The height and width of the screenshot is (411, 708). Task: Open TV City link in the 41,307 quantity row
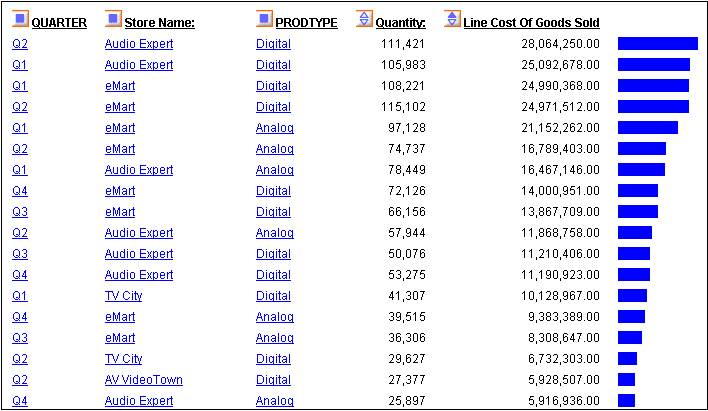click(x=123, y=296)
